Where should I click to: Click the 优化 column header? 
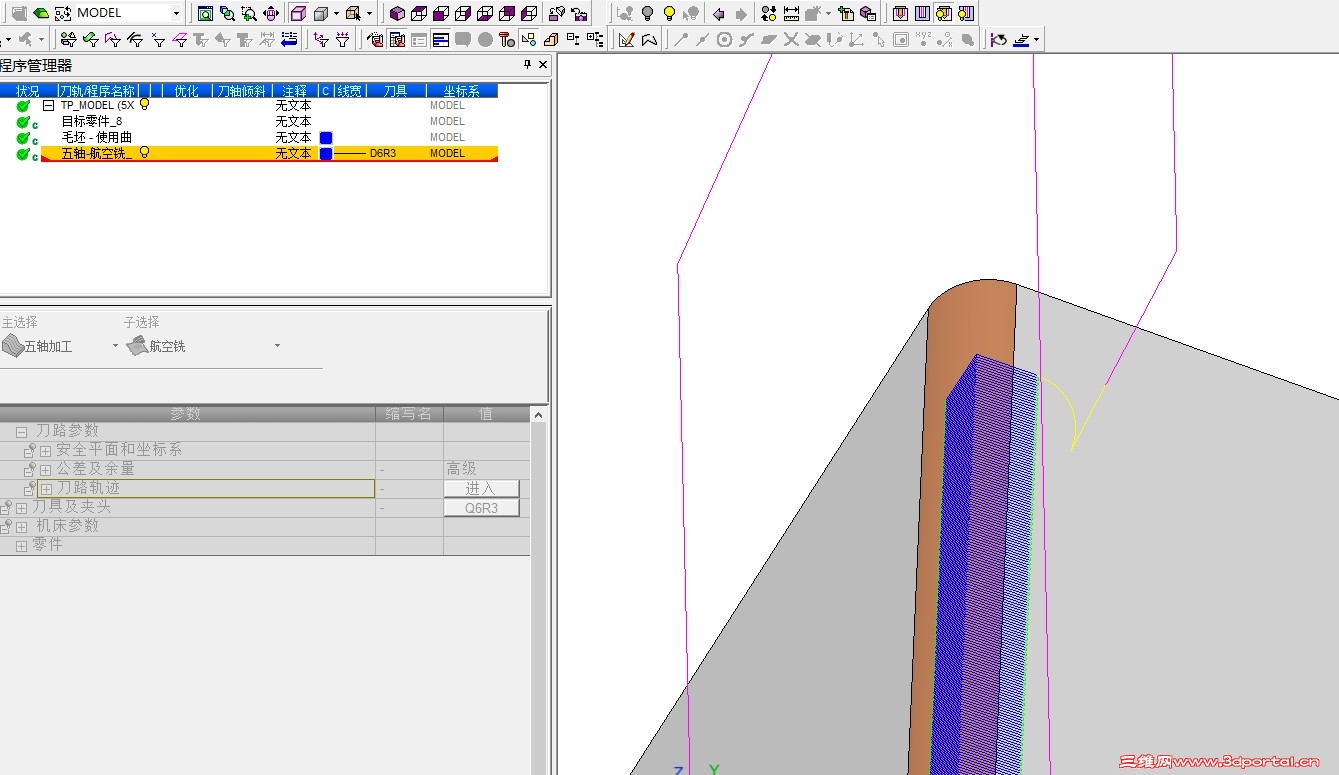coord(186,91)
